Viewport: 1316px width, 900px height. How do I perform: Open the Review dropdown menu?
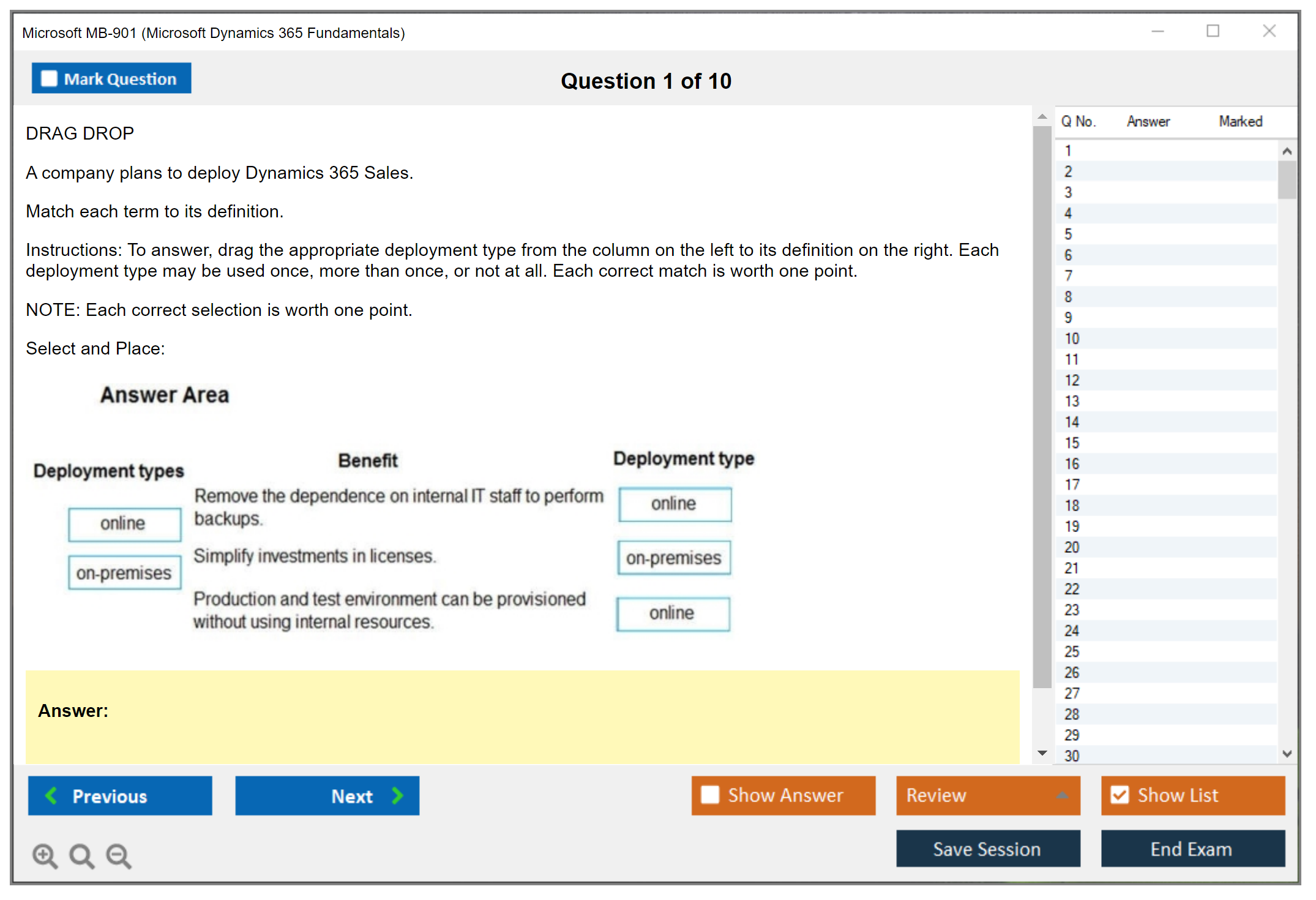(x=1062, y=795)
